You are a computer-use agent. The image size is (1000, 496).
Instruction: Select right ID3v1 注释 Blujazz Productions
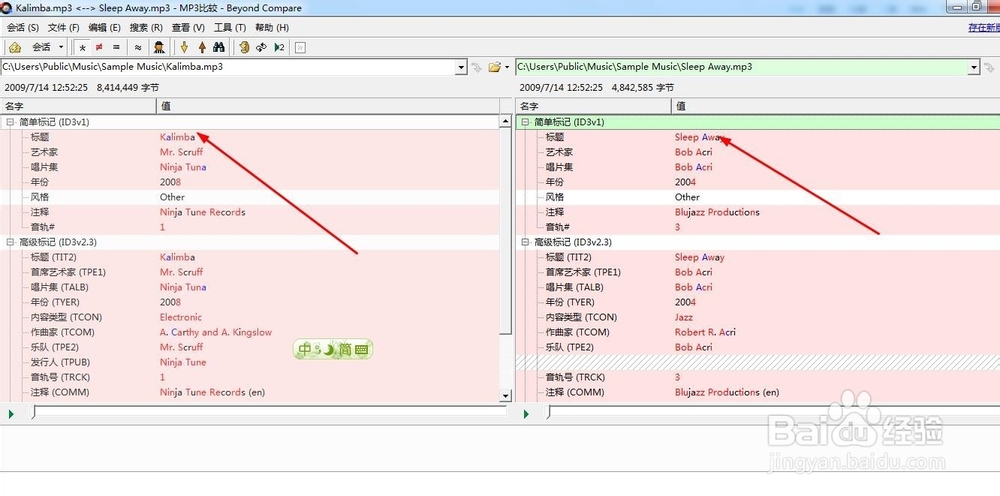[x=717, y=212]
